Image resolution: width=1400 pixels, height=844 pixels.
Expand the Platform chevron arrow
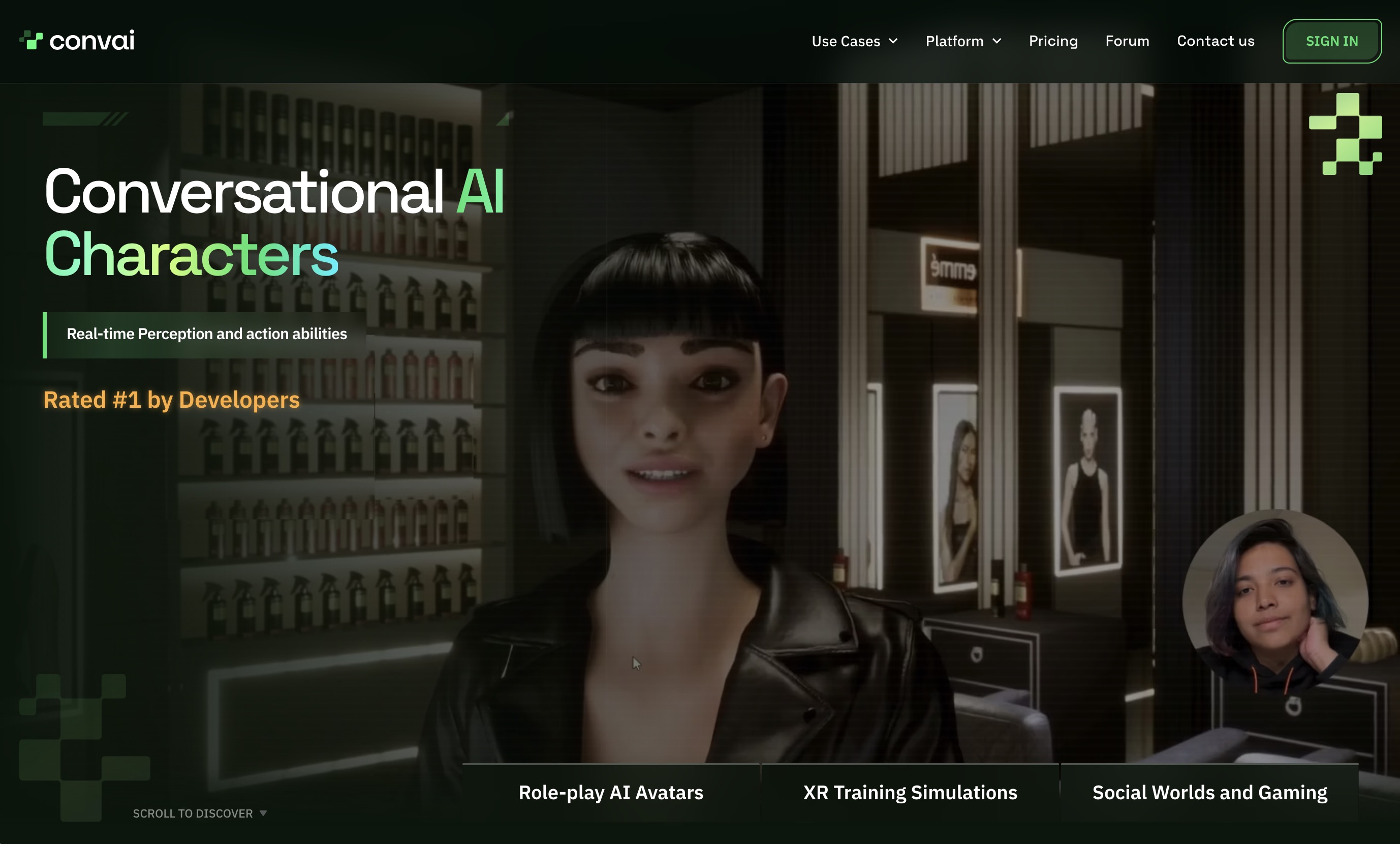pos(997,41)
